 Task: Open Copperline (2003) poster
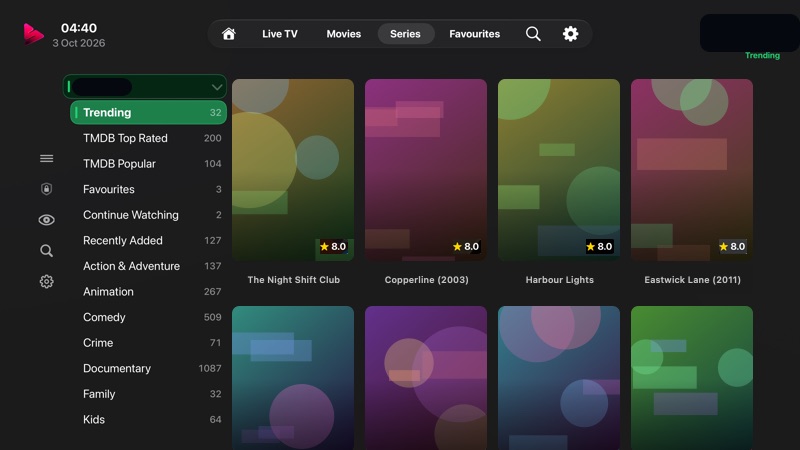coord(426,170)
